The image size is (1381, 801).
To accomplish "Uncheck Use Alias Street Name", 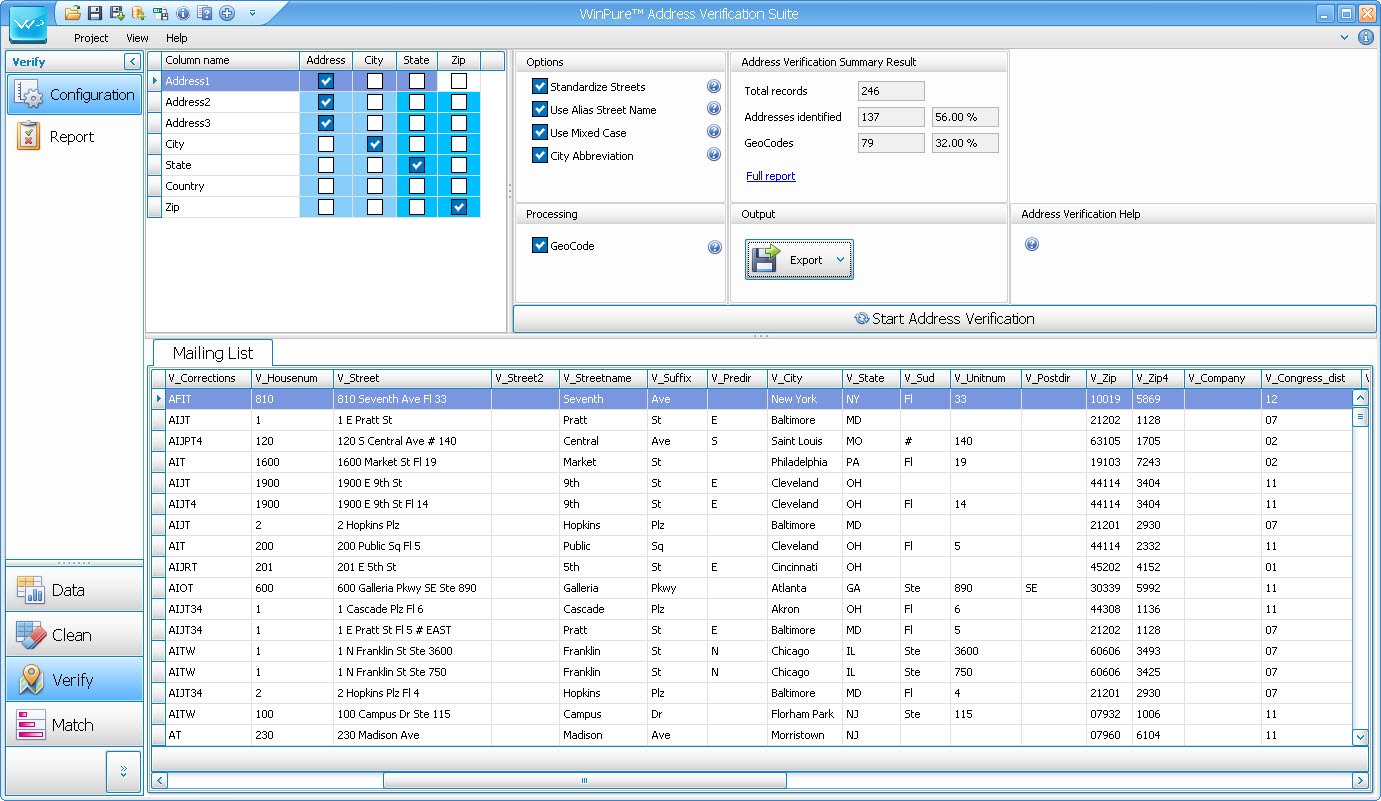I will [540, 109].
